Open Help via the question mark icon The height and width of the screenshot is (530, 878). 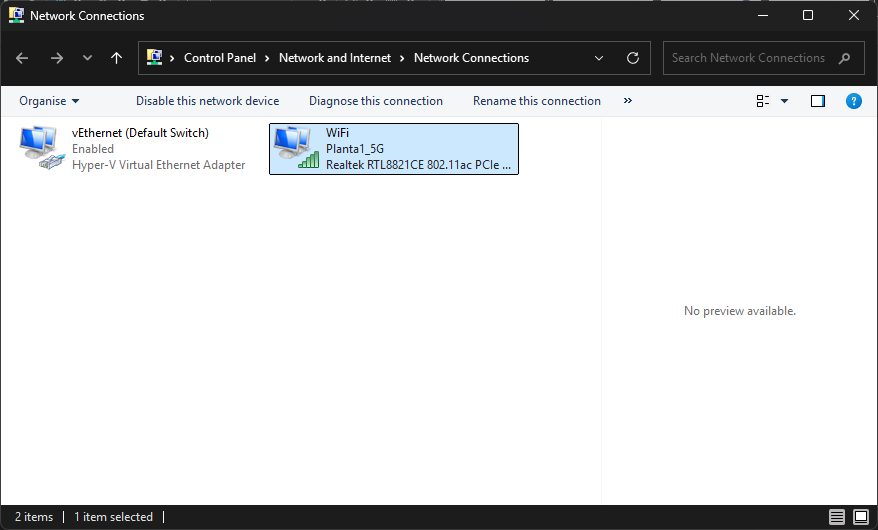853,101
